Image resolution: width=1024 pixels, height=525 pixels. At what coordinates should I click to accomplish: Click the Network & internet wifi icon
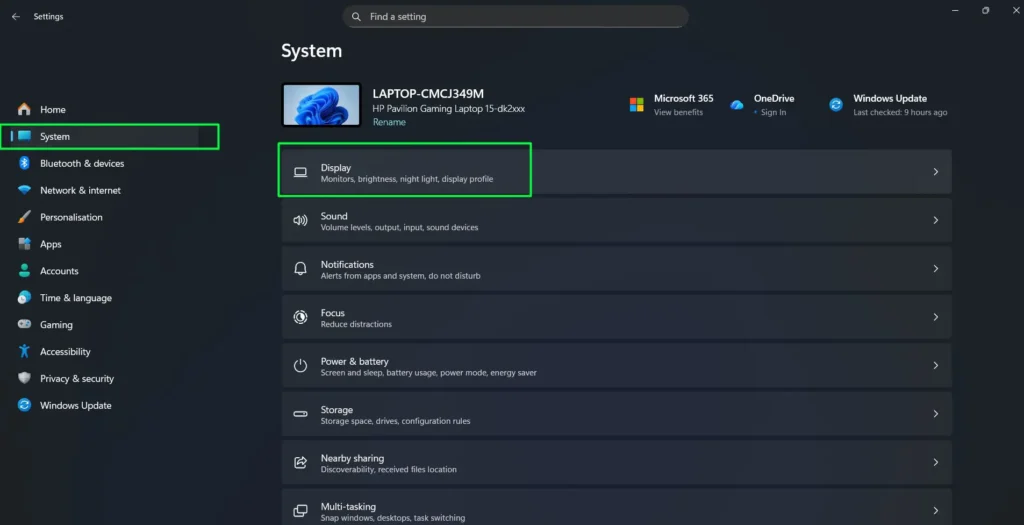(x=24, y=190)
